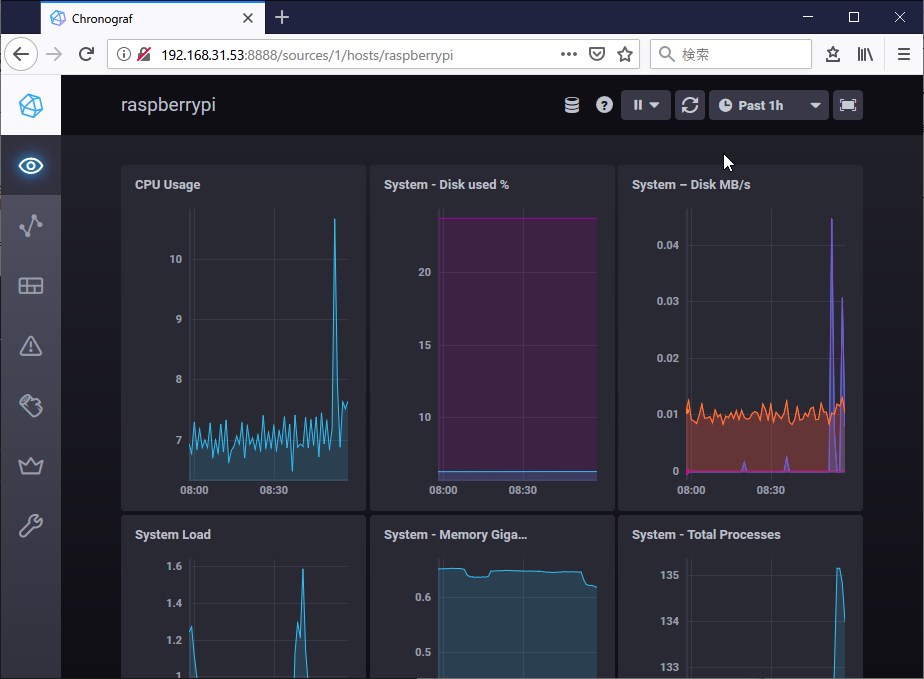Open the Chronograf logo home icon
924x679 pixels.
[x=31, y=106]
